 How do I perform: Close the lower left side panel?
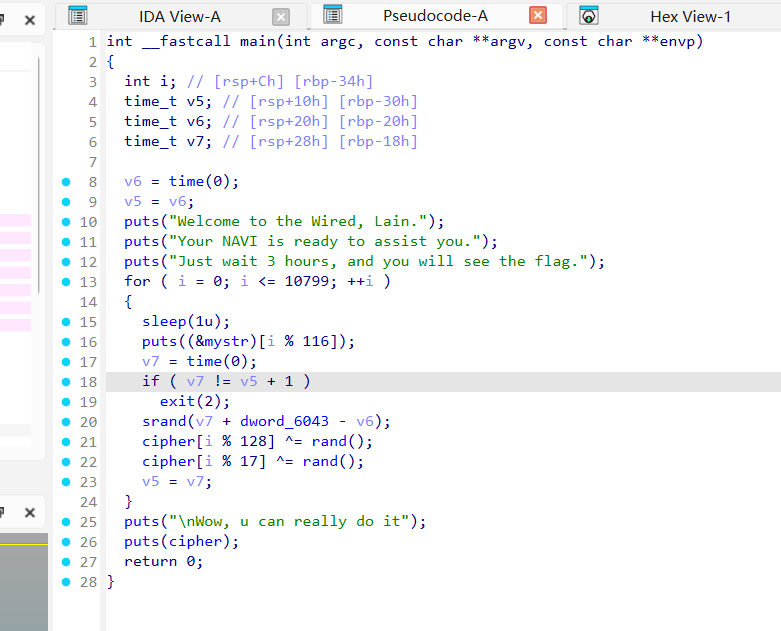(30, 512)
